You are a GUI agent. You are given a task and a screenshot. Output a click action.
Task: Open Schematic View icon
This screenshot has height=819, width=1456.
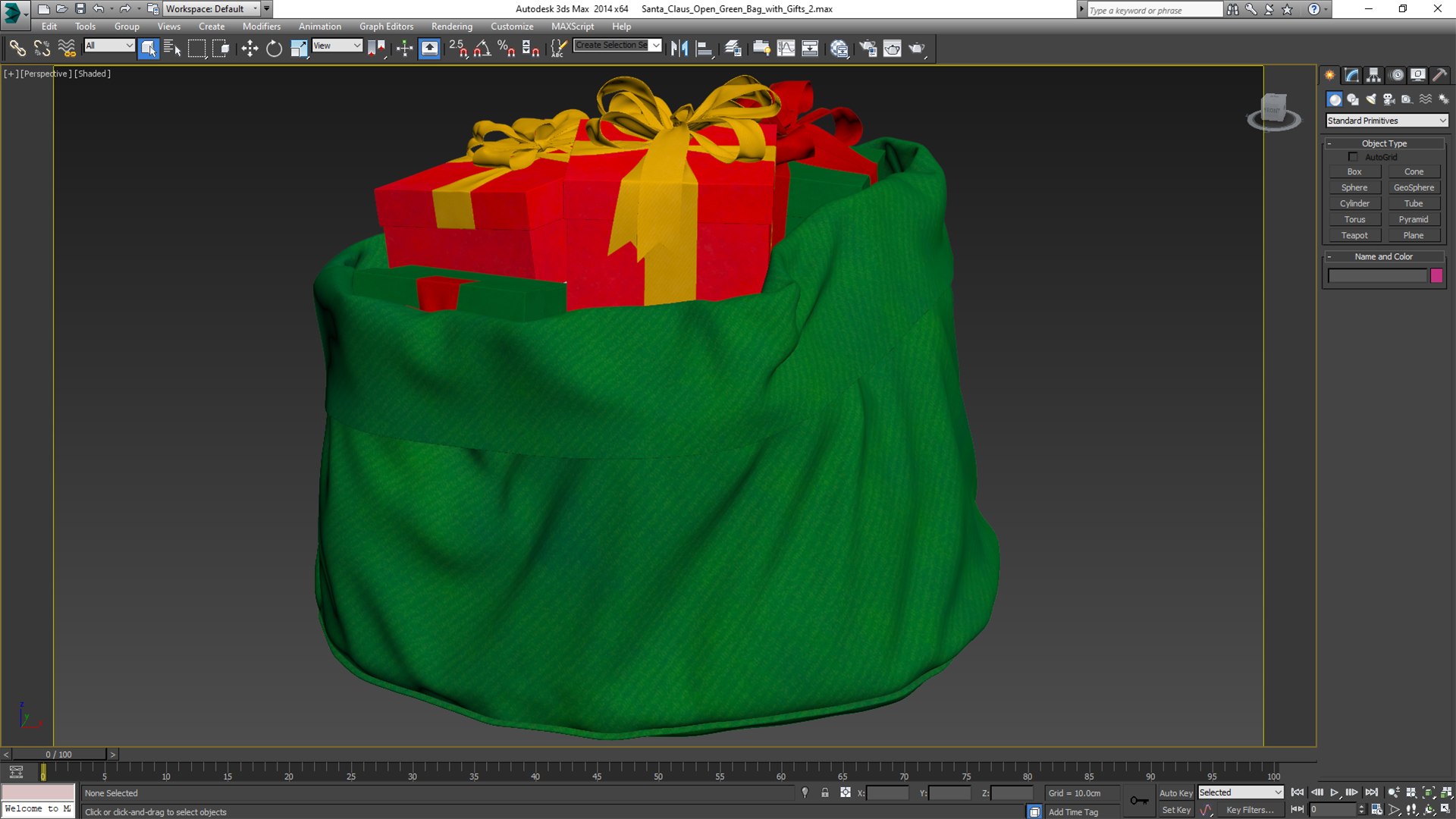coord(810,49)
